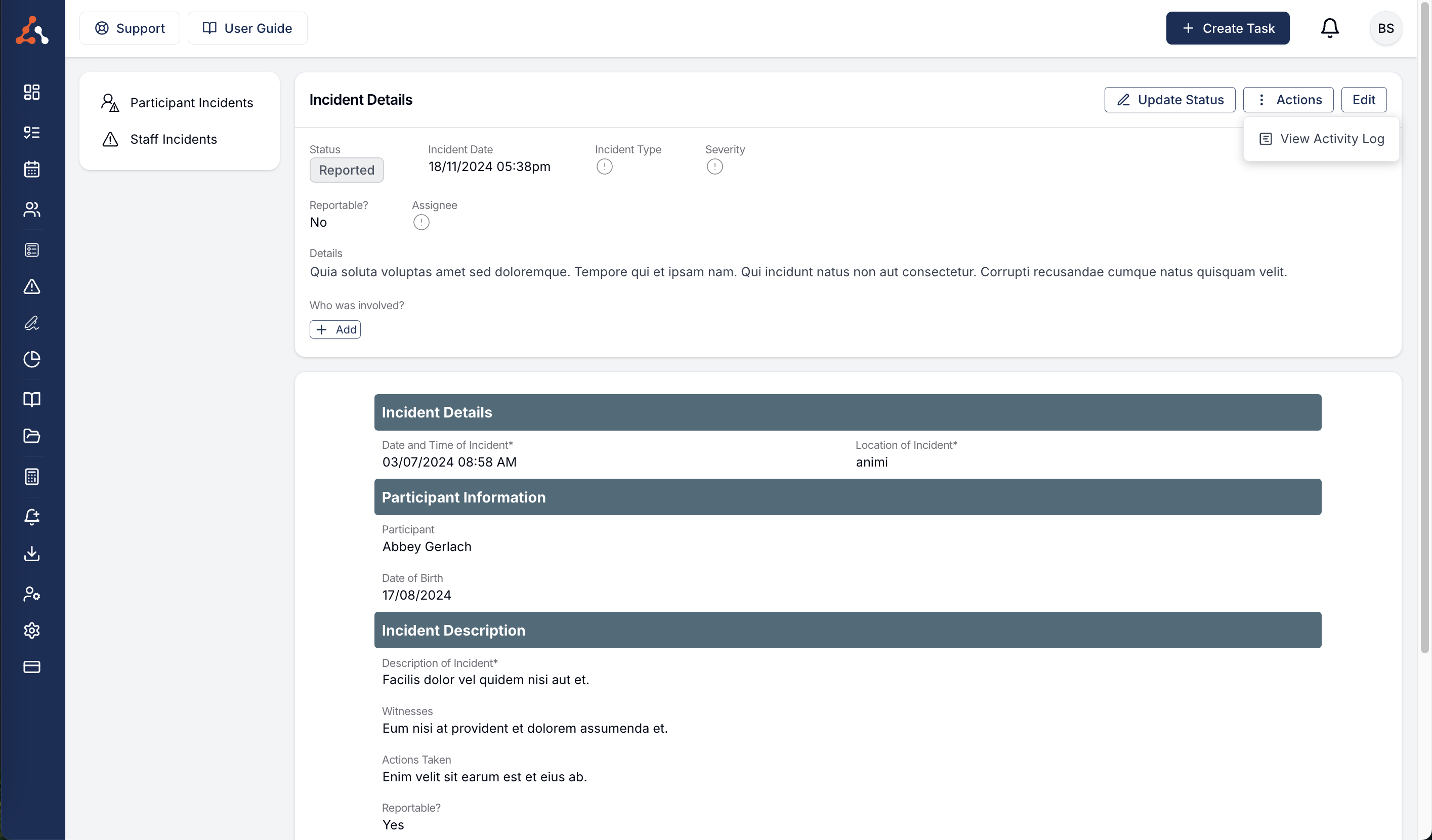The image size is (1432, 840).
Task: Click incident date 18/11/2024 05:38pm
Action: click(x=489, y=166)
